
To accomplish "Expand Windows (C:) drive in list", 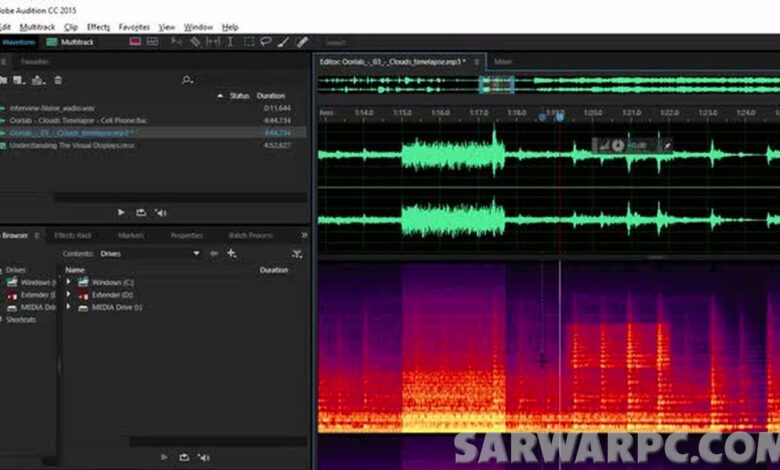I will [x=69, y=282].
